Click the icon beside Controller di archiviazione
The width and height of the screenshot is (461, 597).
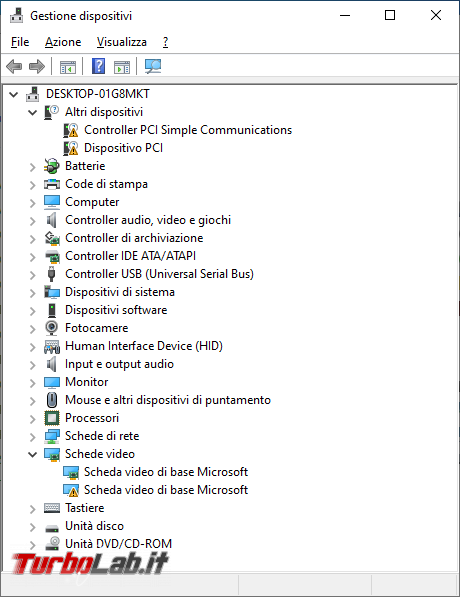click(x=52, y=238)
